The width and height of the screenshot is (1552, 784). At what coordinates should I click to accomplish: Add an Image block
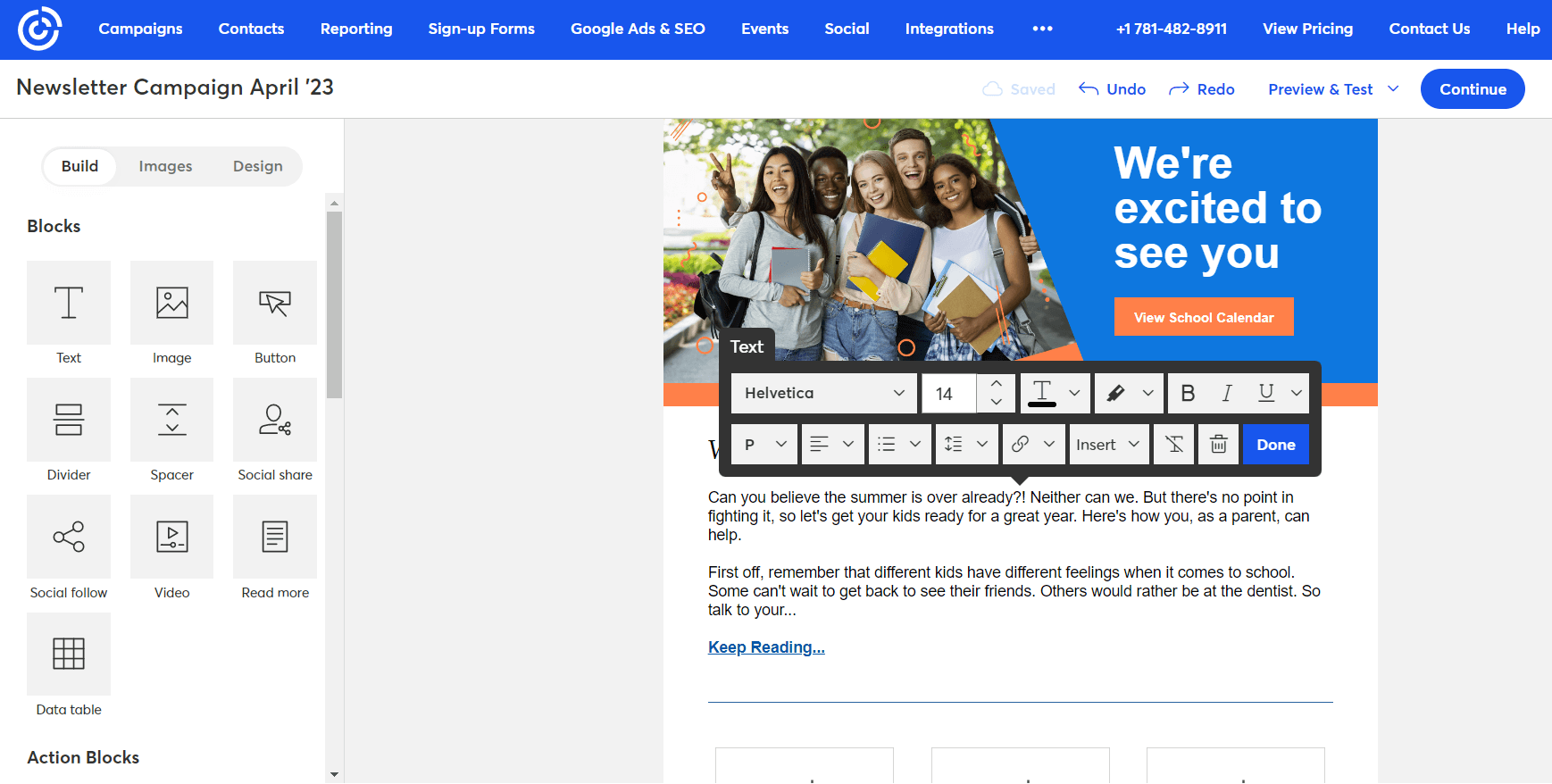click(x=171, y=303)
